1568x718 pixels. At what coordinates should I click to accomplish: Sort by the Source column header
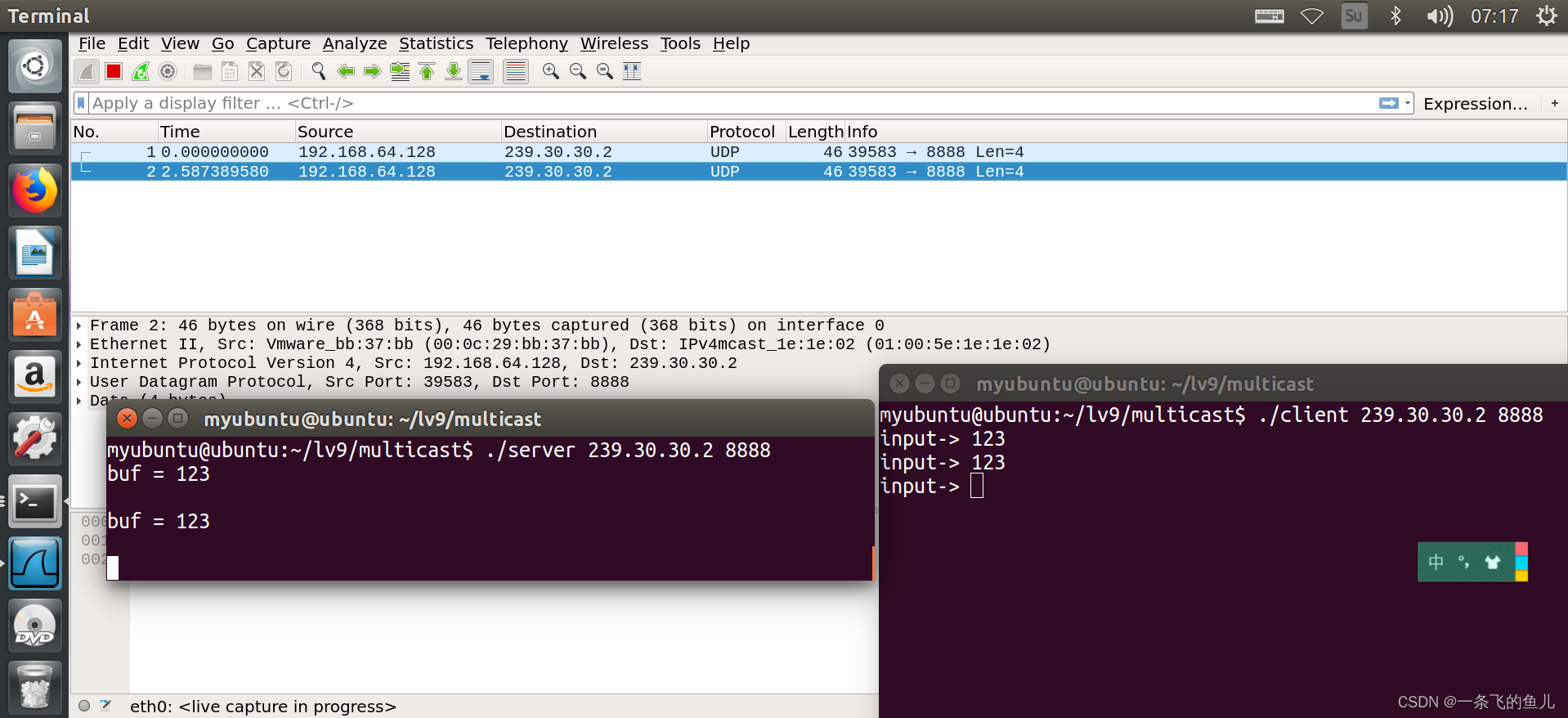[x=398, y=132]
